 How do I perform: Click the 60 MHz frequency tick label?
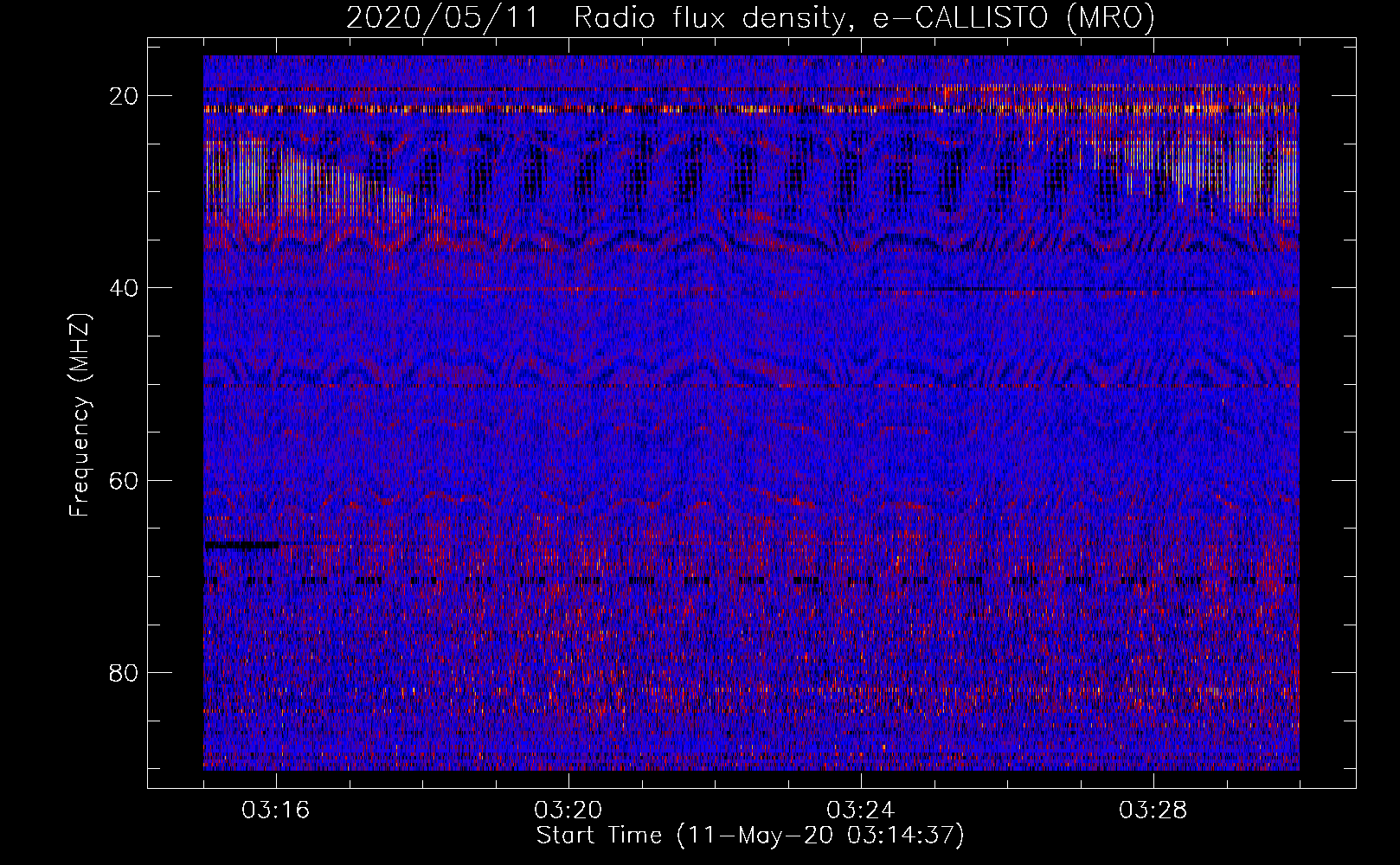[125, 480]
